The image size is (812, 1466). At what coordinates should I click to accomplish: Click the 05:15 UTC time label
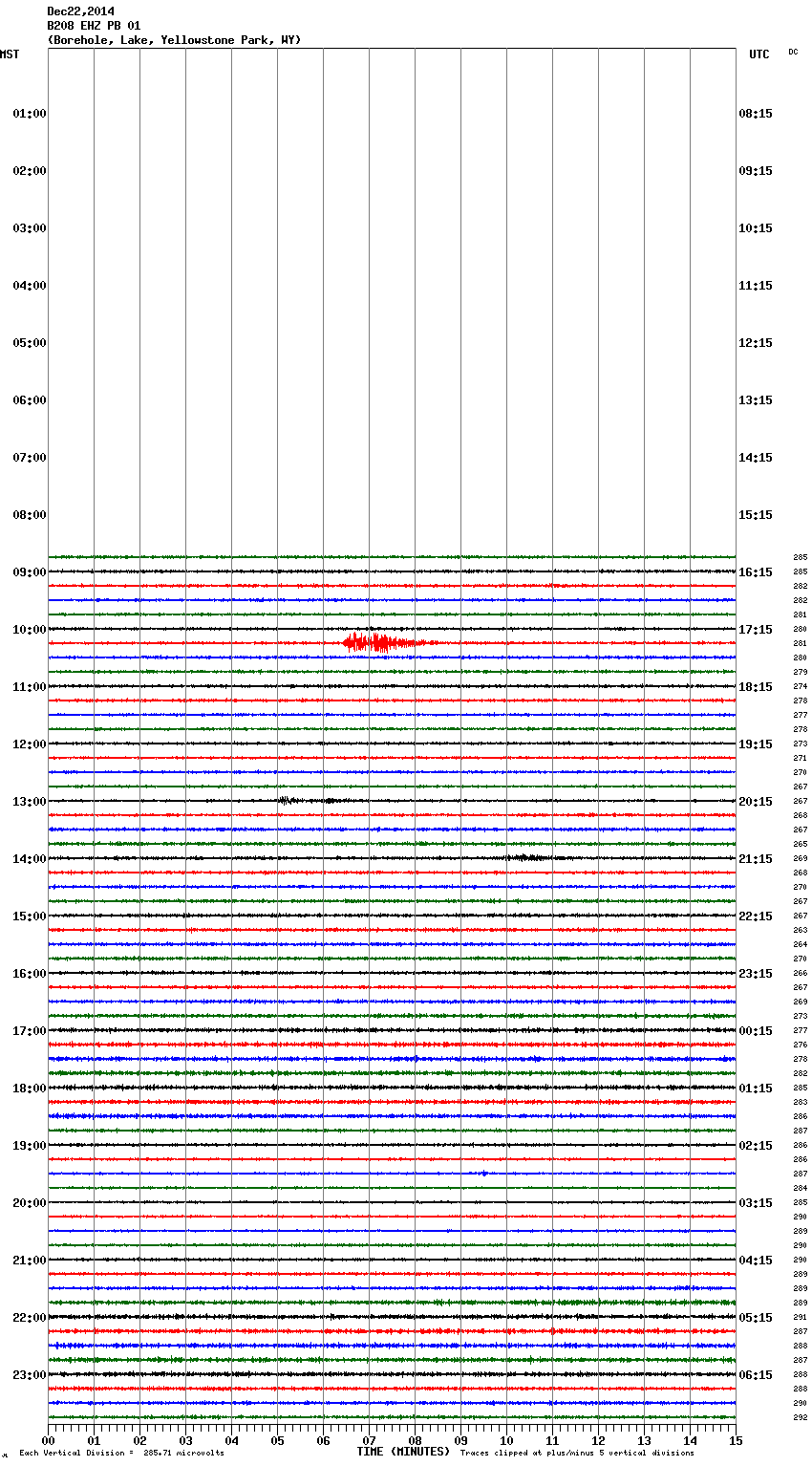pyautogui.click(x=756, y=1318)
